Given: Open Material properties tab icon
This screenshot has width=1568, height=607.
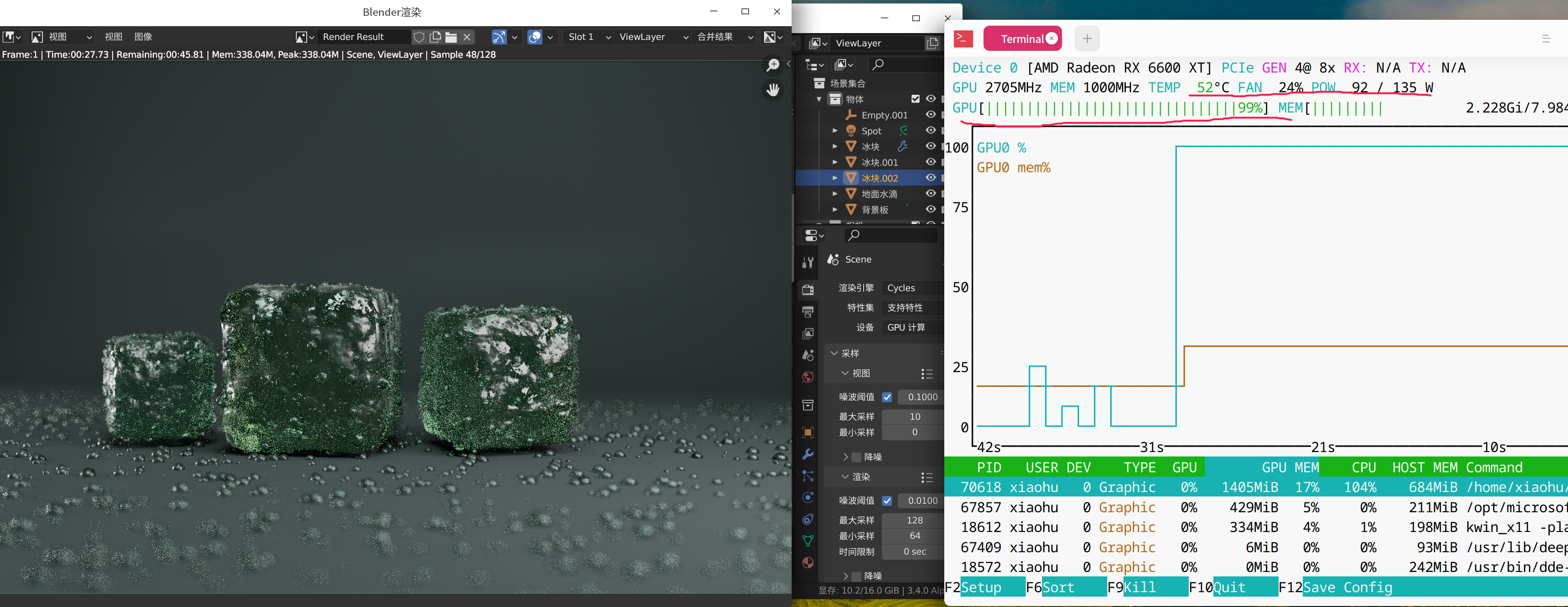Looking at the screenshot, I should click(x=808, y=563).
